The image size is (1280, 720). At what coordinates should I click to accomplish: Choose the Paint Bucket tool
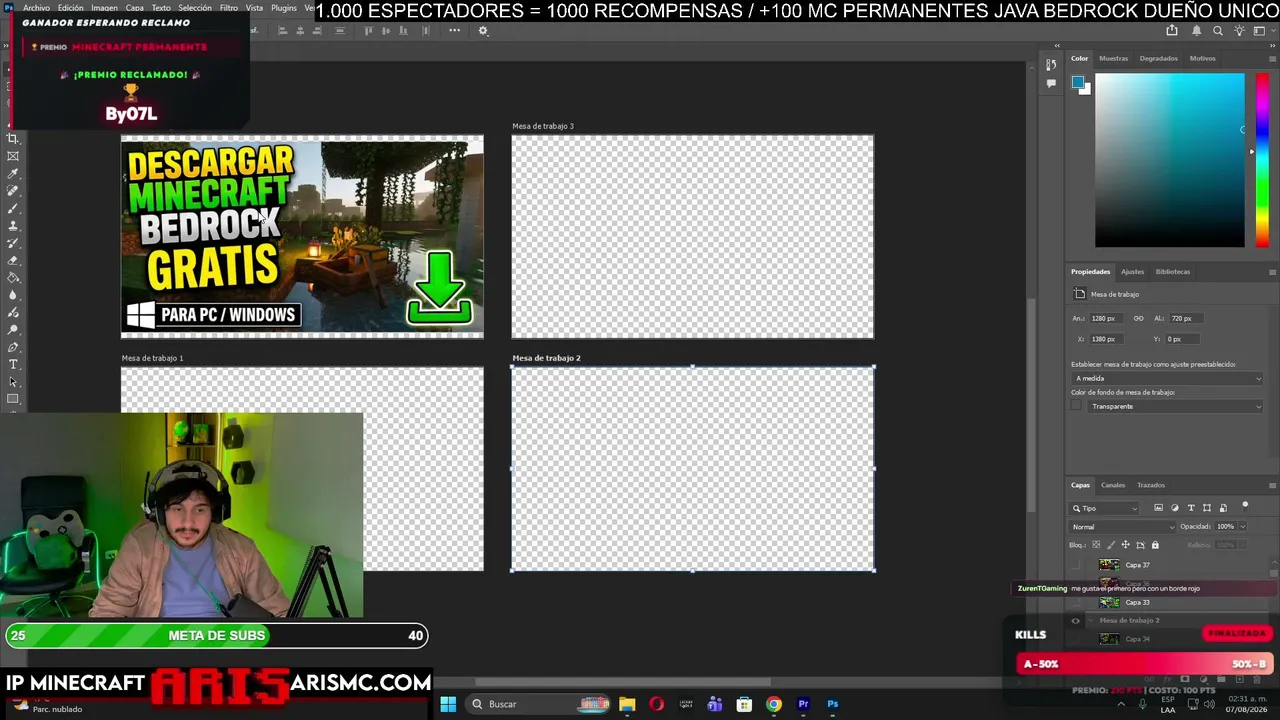coord(13,278)
